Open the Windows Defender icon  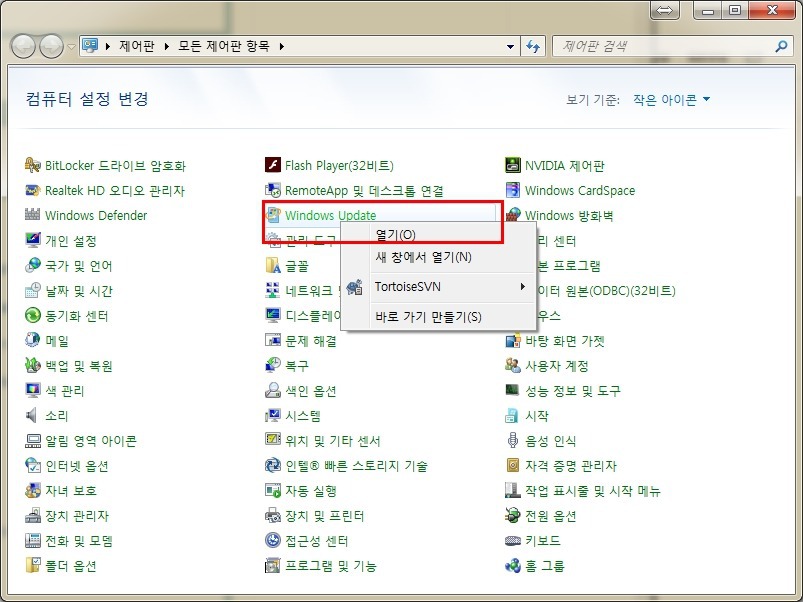click(x=33, y=214)
